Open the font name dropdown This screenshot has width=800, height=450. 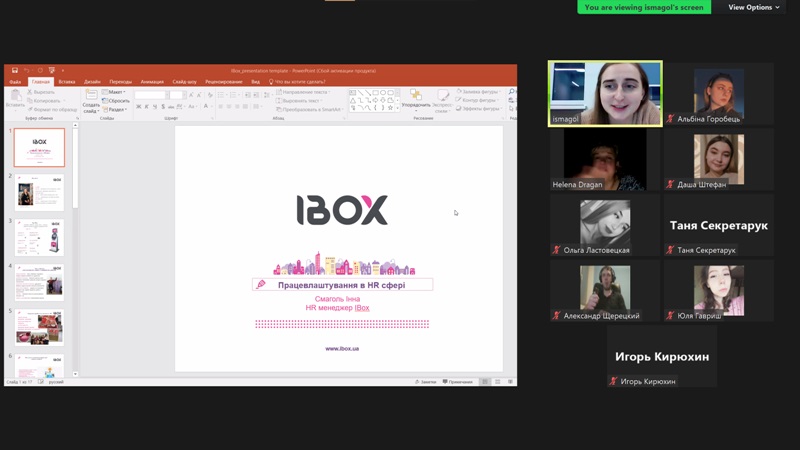[167, 95]
